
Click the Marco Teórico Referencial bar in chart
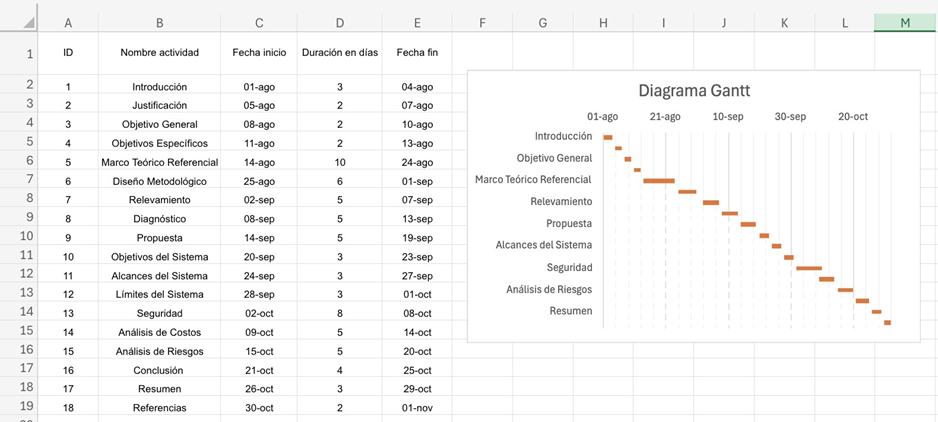(x=658, y=181)
